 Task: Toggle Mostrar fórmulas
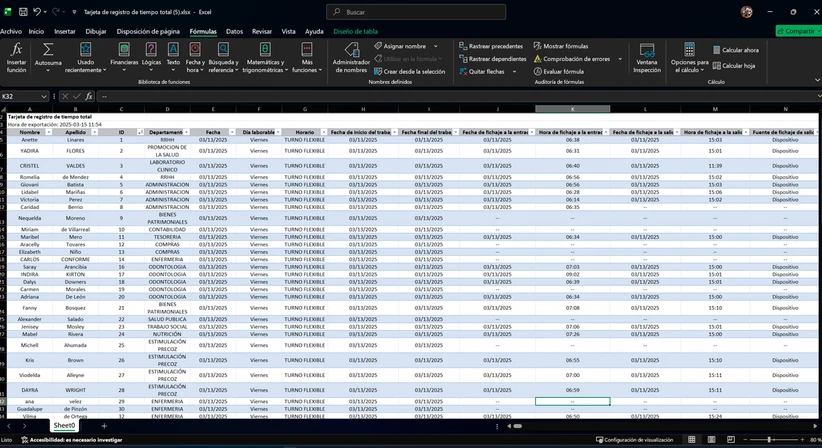[561, 46]
